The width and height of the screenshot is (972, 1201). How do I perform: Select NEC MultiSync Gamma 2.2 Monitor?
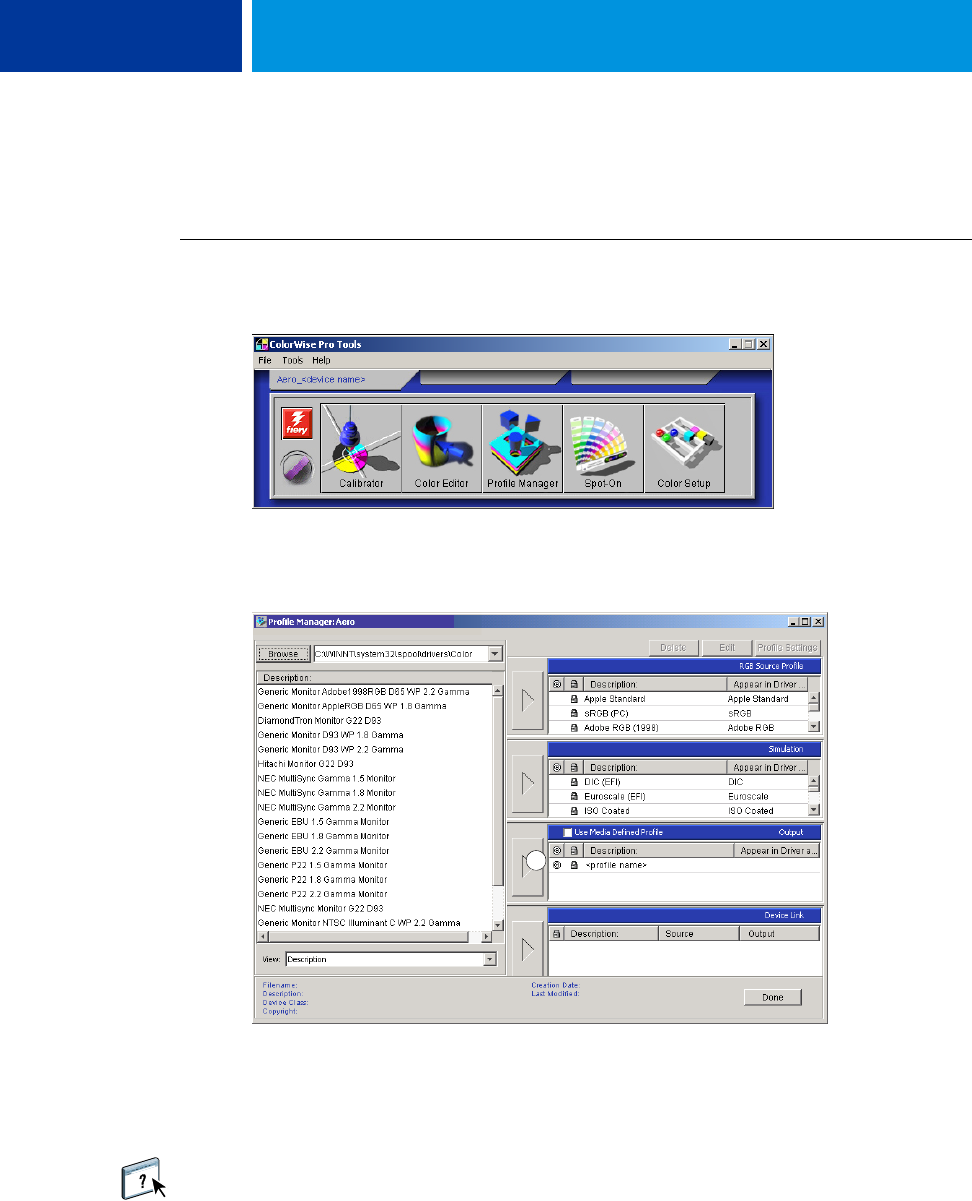(326, 807)
